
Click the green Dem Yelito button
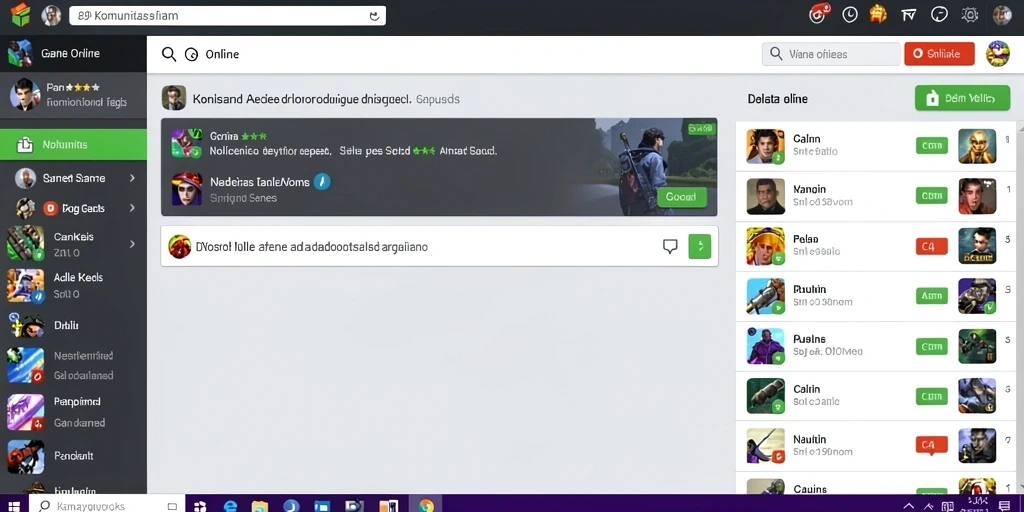[x=963, y=98]
